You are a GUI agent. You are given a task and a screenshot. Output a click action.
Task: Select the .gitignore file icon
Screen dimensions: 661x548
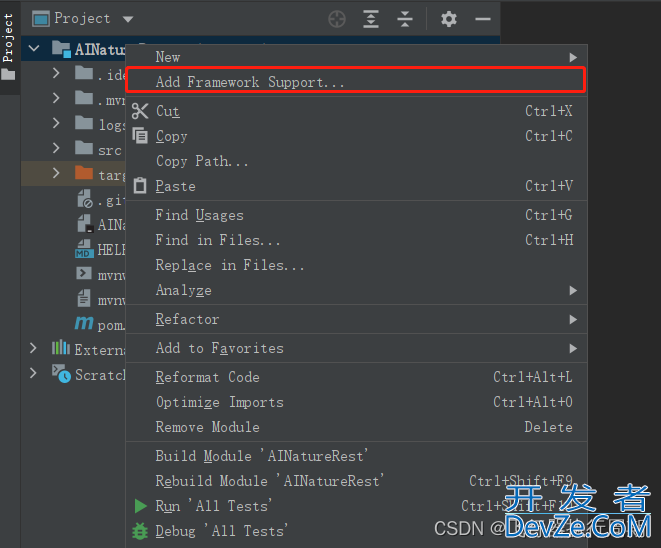[x=85, y=199]
